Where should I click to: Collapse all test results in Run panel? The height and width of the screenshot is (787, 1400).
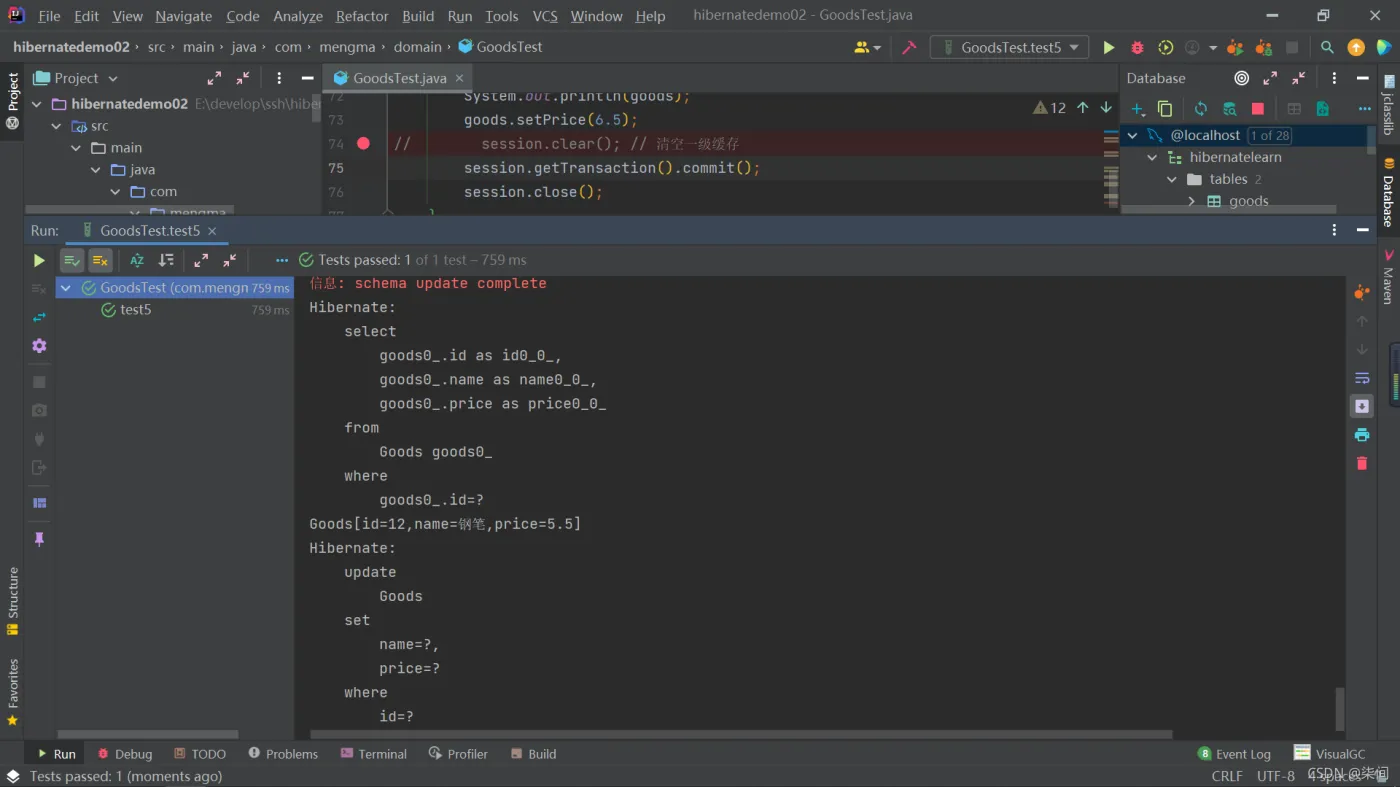(x=229, y=260)
